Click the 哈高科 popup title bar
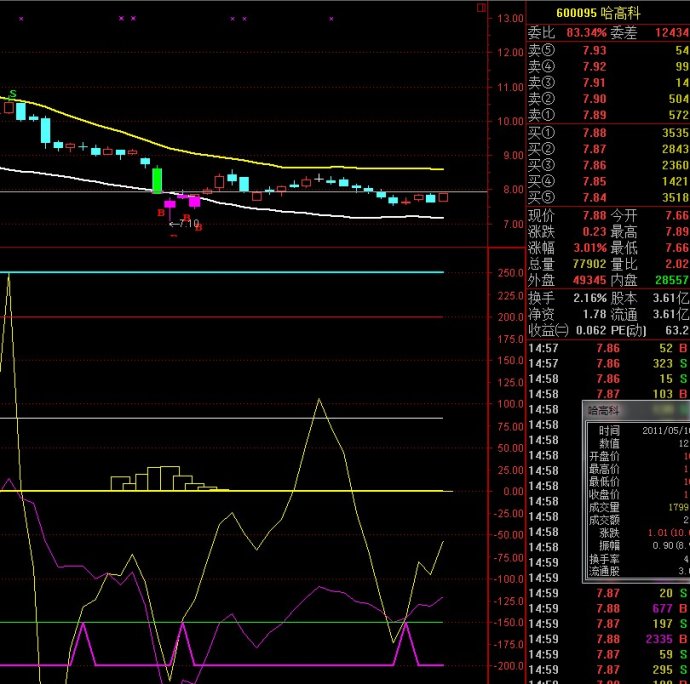 [x=636, y=410]
